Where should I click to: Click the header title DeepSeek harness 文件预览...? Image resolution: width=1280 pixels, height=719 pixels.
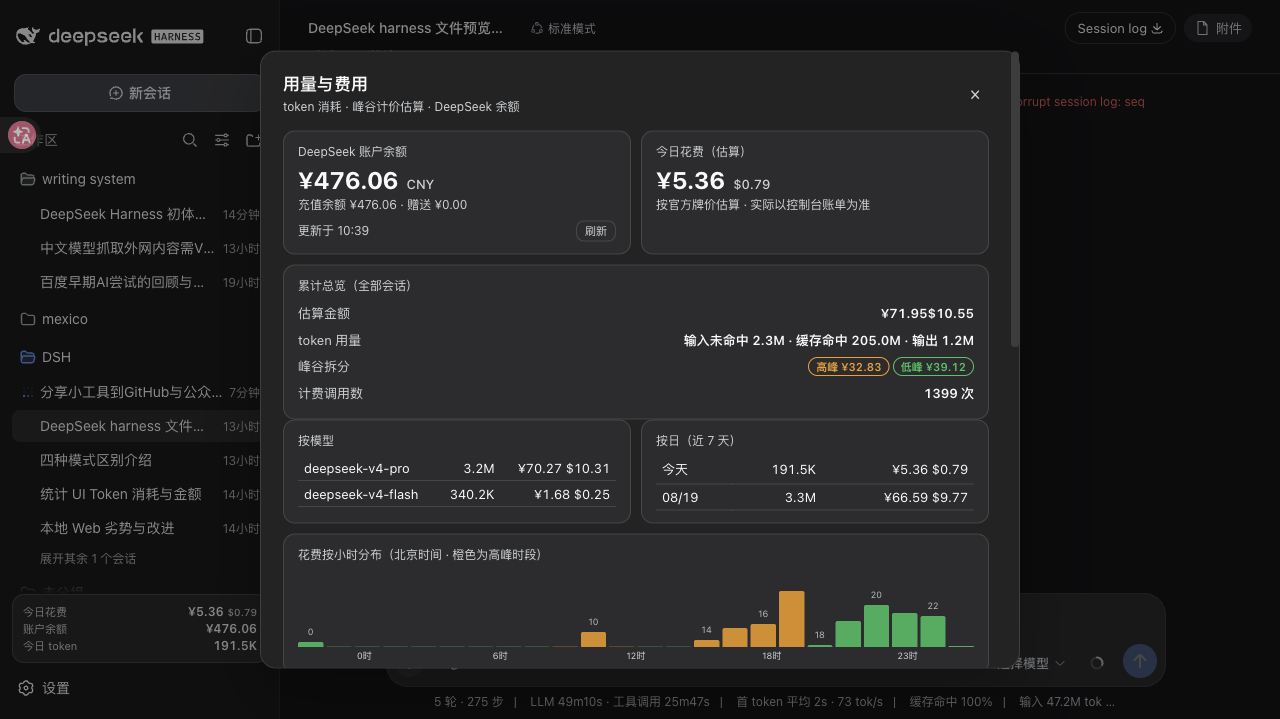[405, 28]
